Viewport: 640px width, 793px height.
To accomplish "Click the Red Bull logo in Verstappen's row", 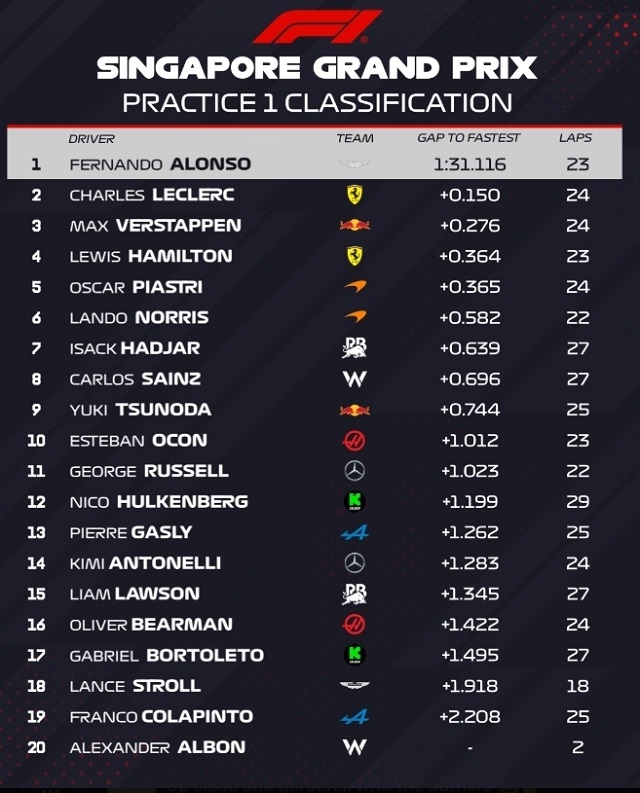I will pyautogui.click(x=355, y=226).
